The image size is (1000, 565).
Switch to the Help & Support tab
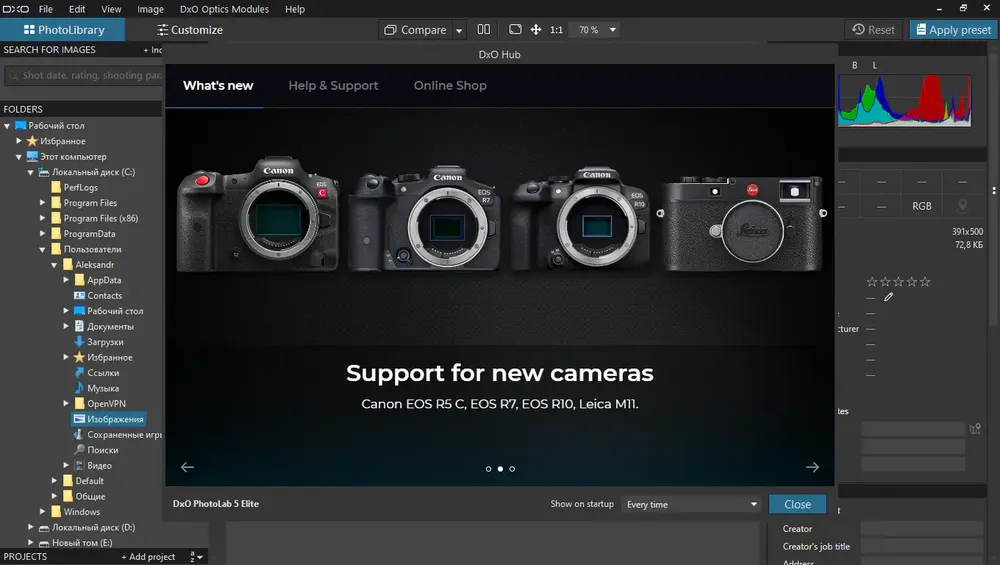[333, 85]
